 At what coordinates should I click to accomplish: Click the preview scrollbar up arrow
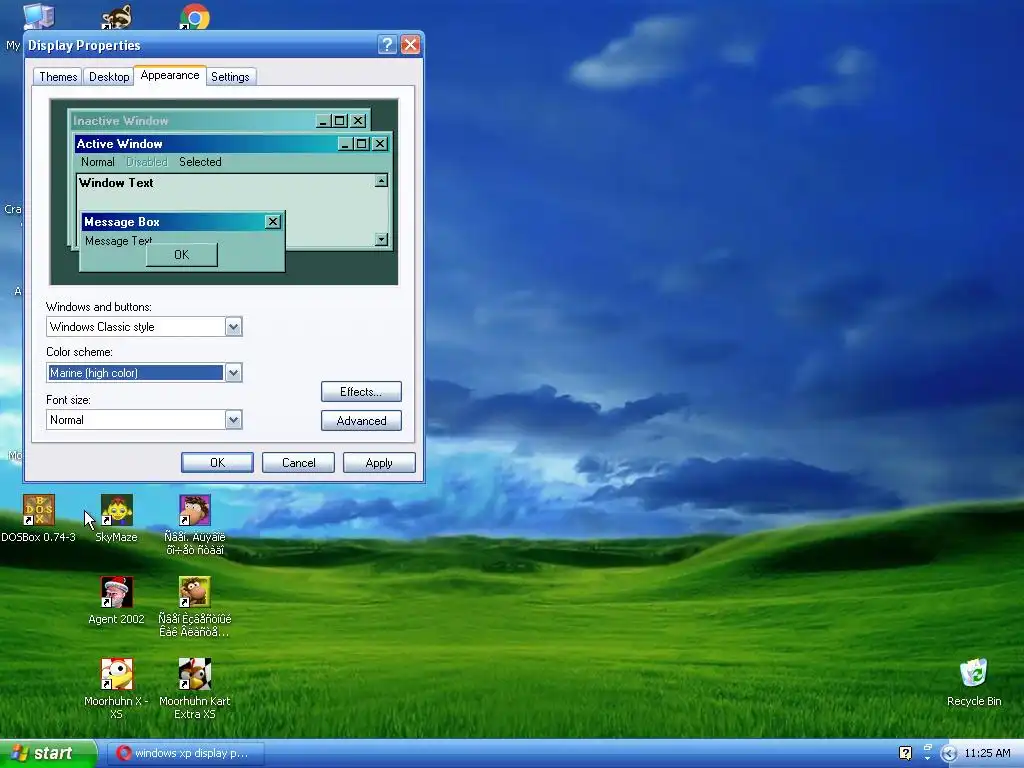point(381,181)
